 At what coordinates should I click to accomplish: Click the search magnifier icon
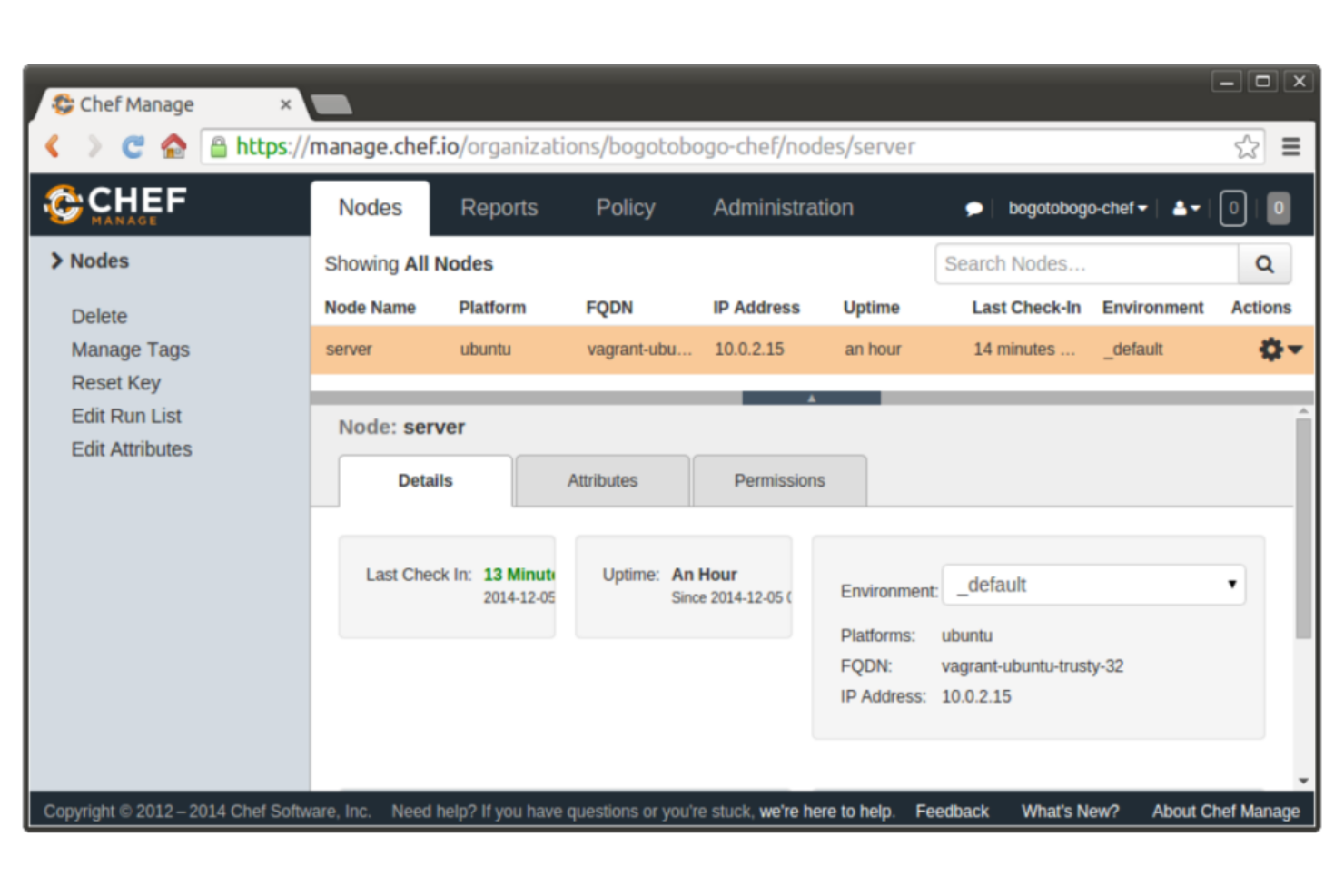(1264, 263)
